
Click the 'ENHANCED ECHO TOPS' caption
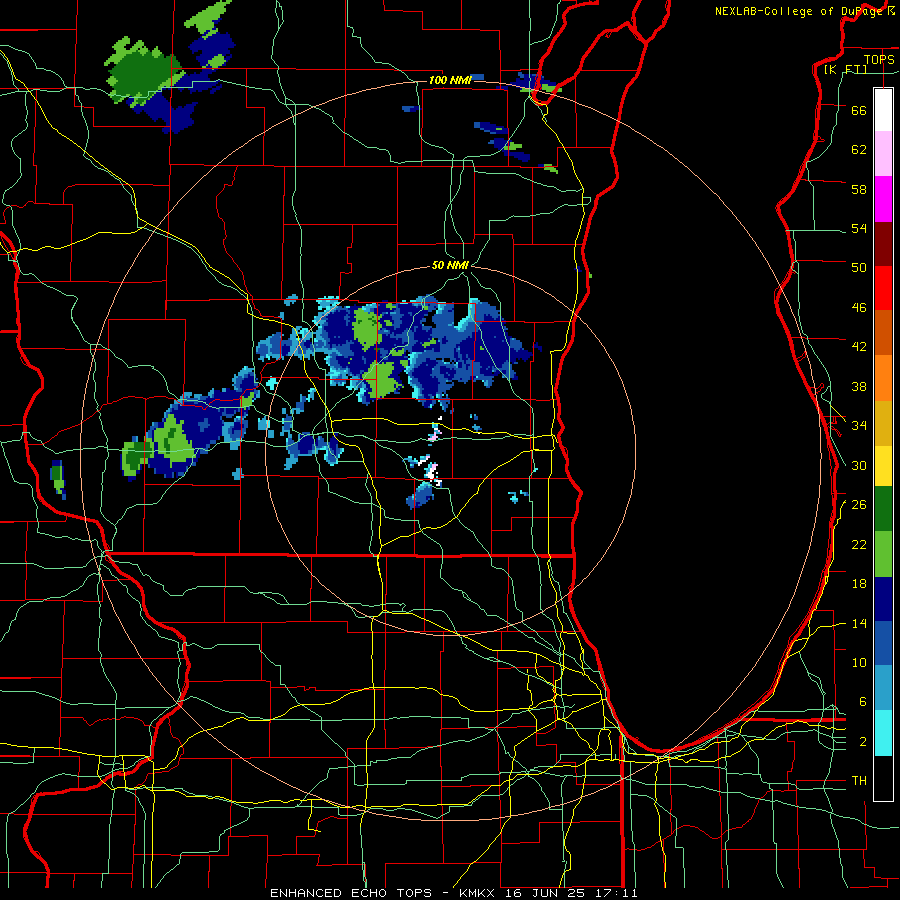[351, 893]
